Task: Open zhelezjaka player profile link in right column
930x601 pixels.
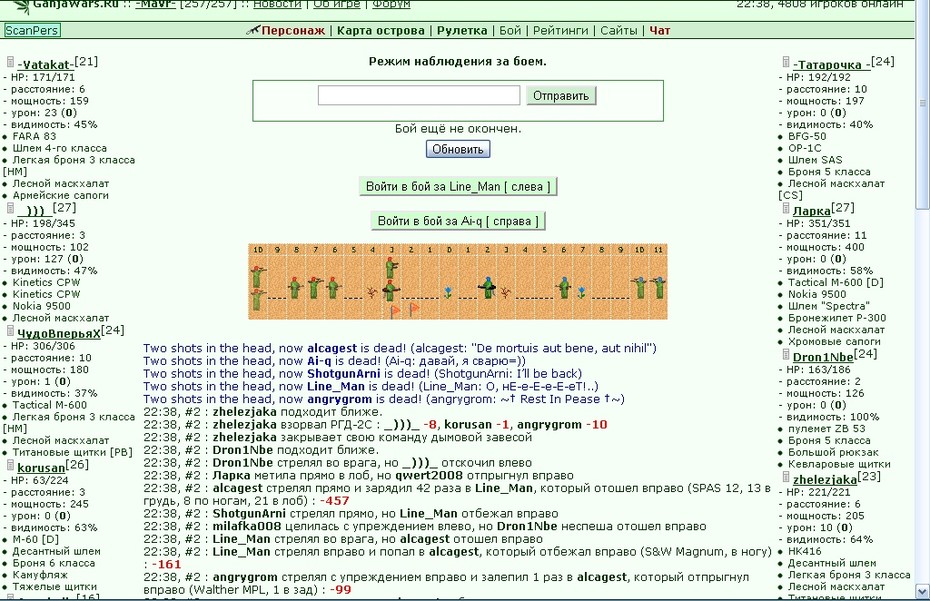Action: [x=824, y=479]
